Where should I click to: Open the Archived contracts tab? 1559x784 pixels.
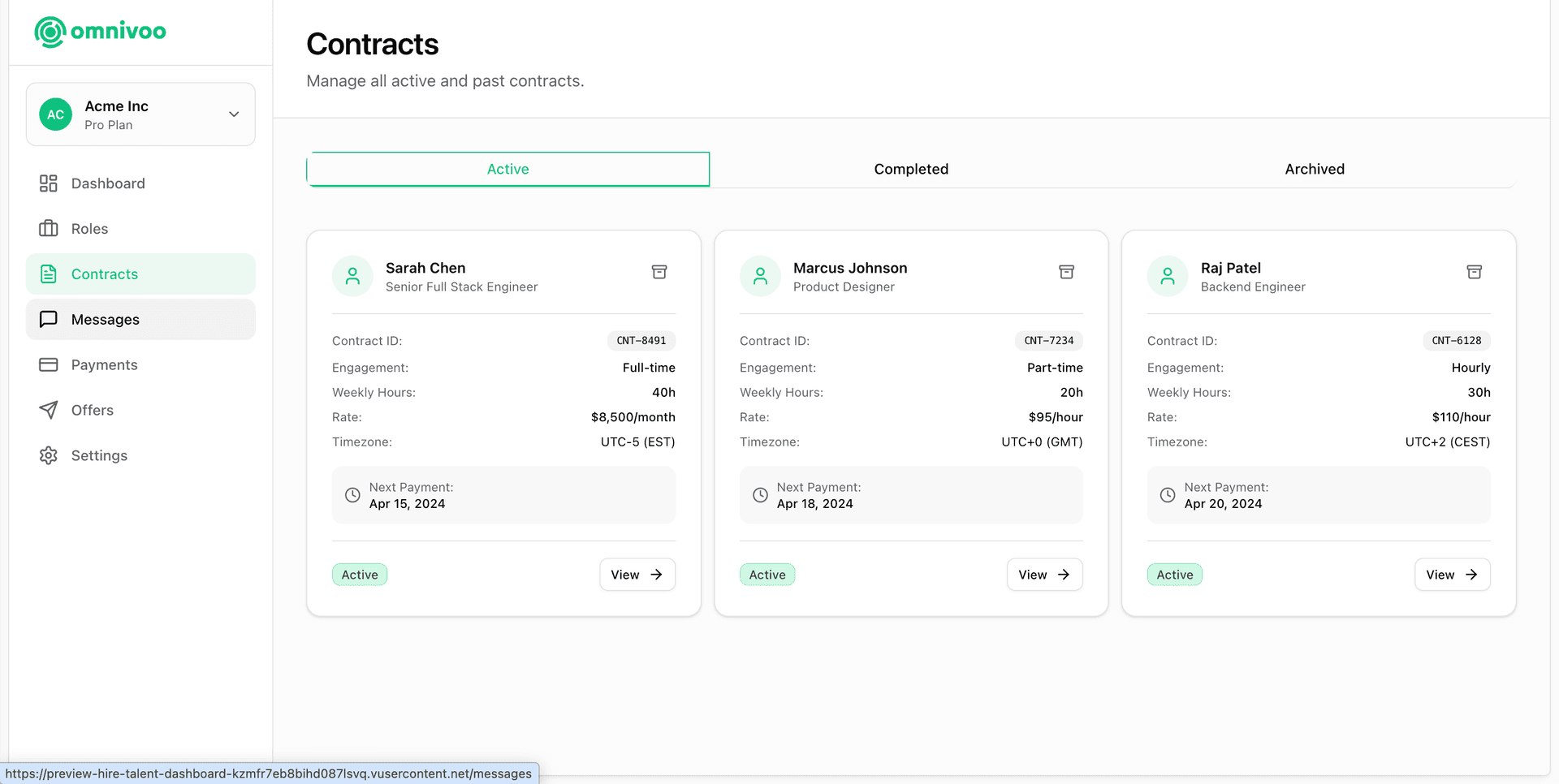pos(1315,169)
